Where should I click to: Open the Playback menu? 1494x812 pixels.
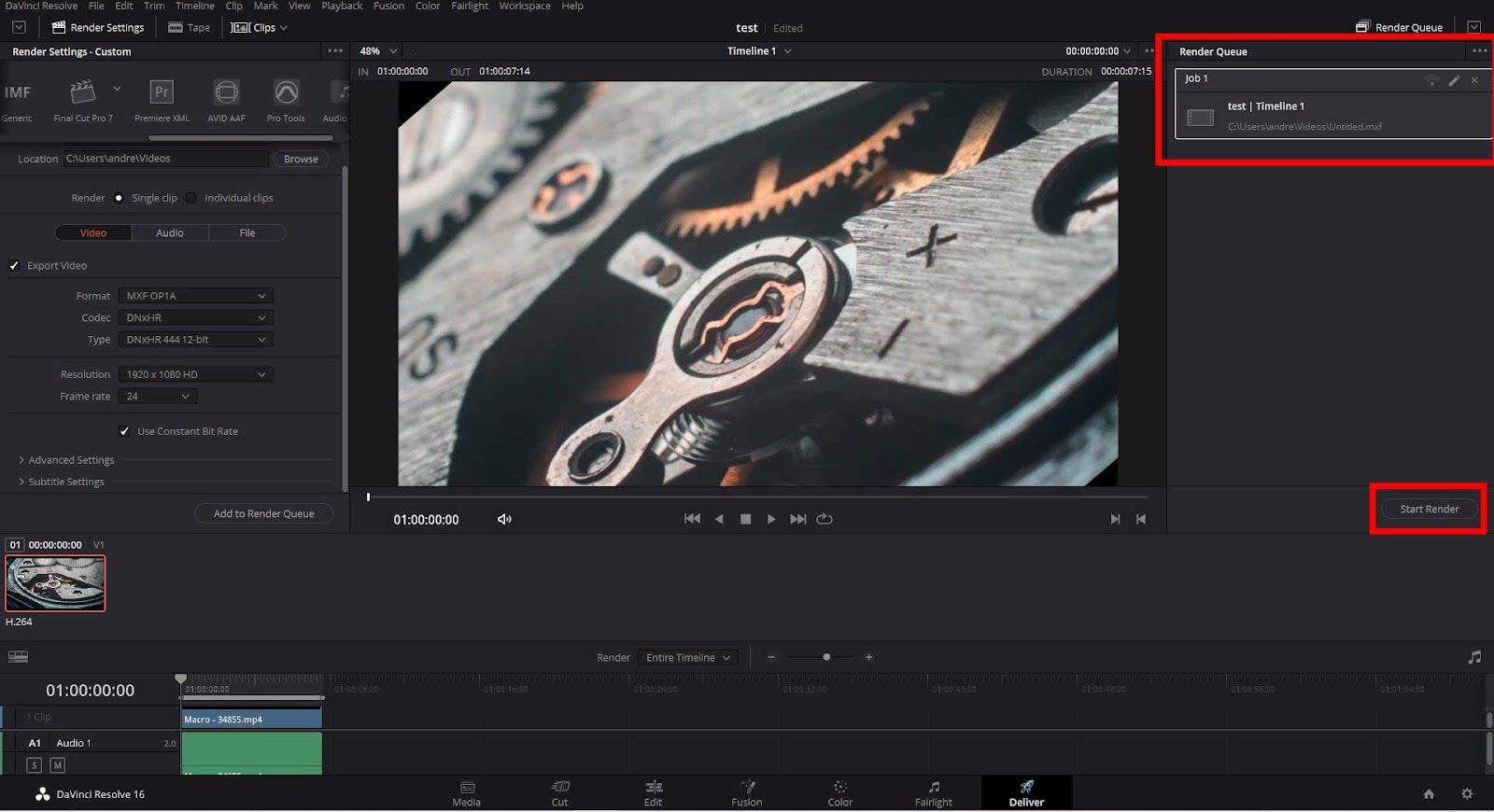pyautogui.click(x=342, y=6)
